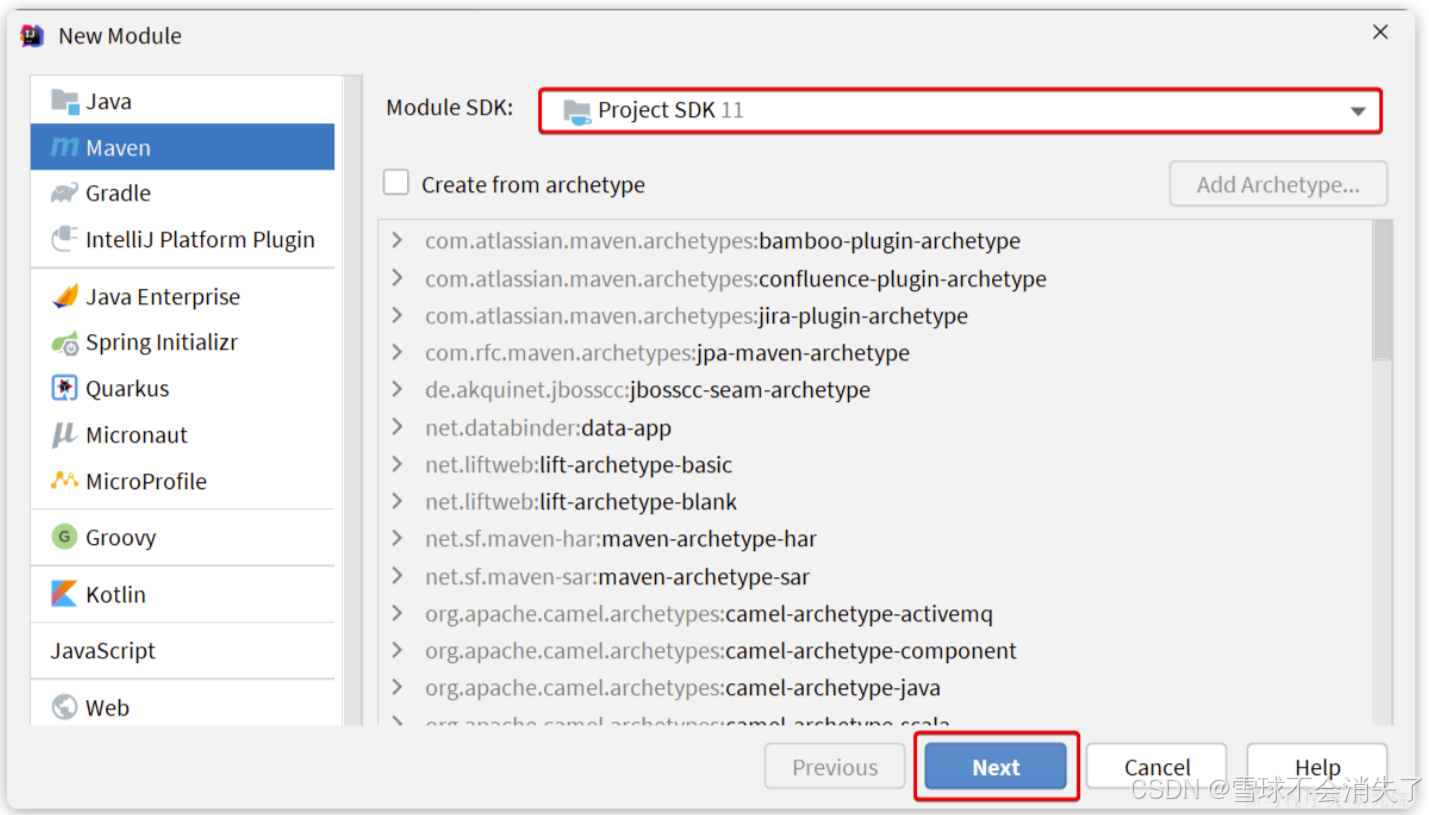
Task: Select maven-archetype-har text
Action: pyautogui.click(x=709, y=539)
